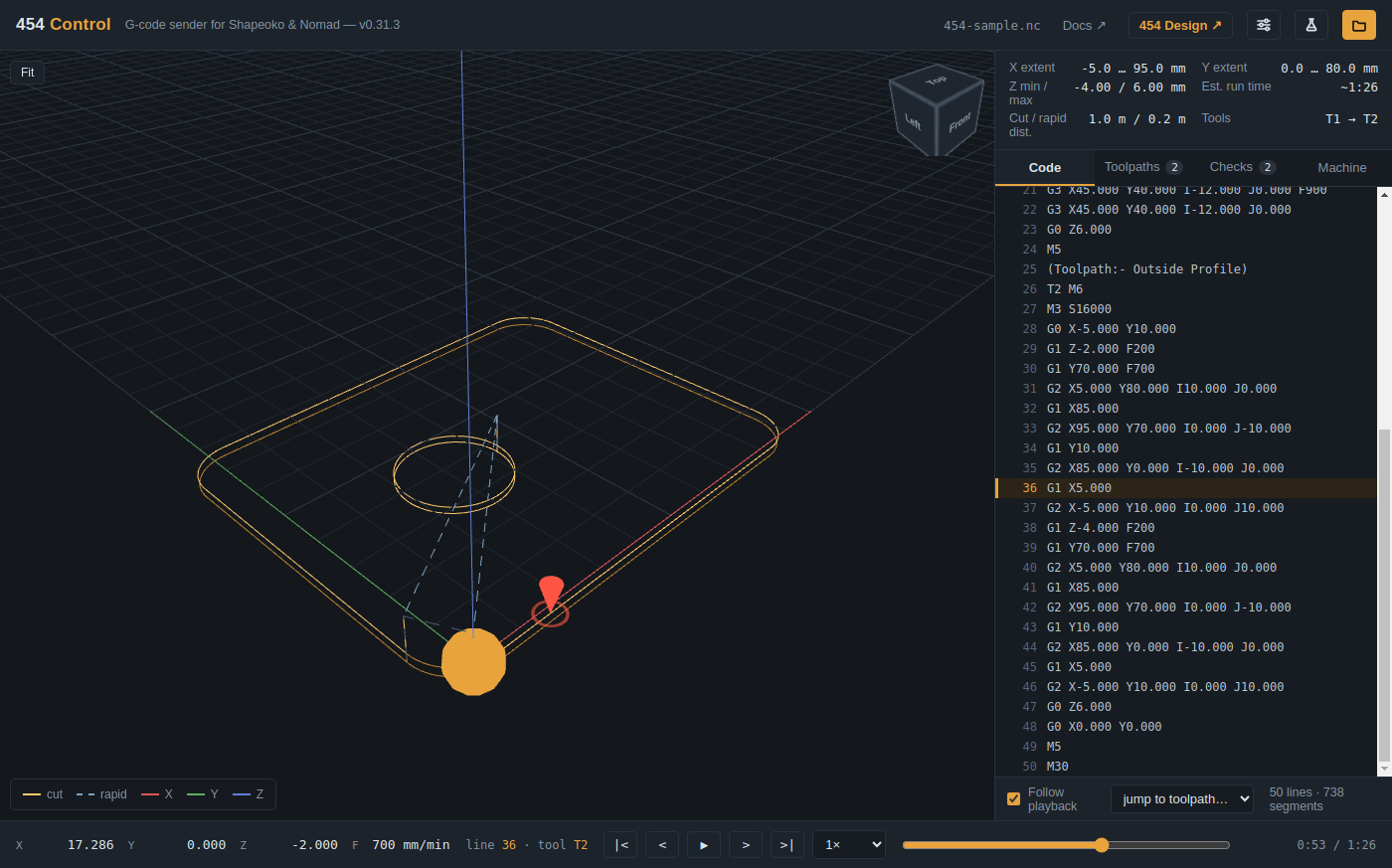The height and width of the screenshot is (868, 1392).
Task: Open the 454 Design link
Action: pos(1180,26)
